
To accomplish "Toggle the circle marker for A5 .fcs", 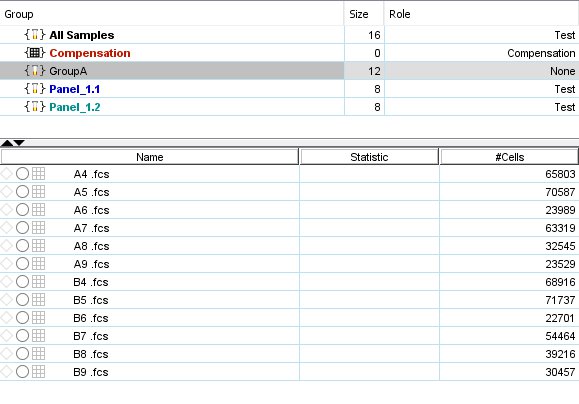I will [23, 192].
